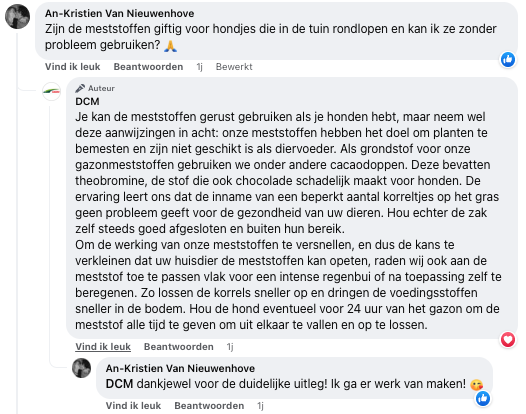Like the thank-you reply via Vind ik leuk
526x414 pixels.
[x=133, y=406]
